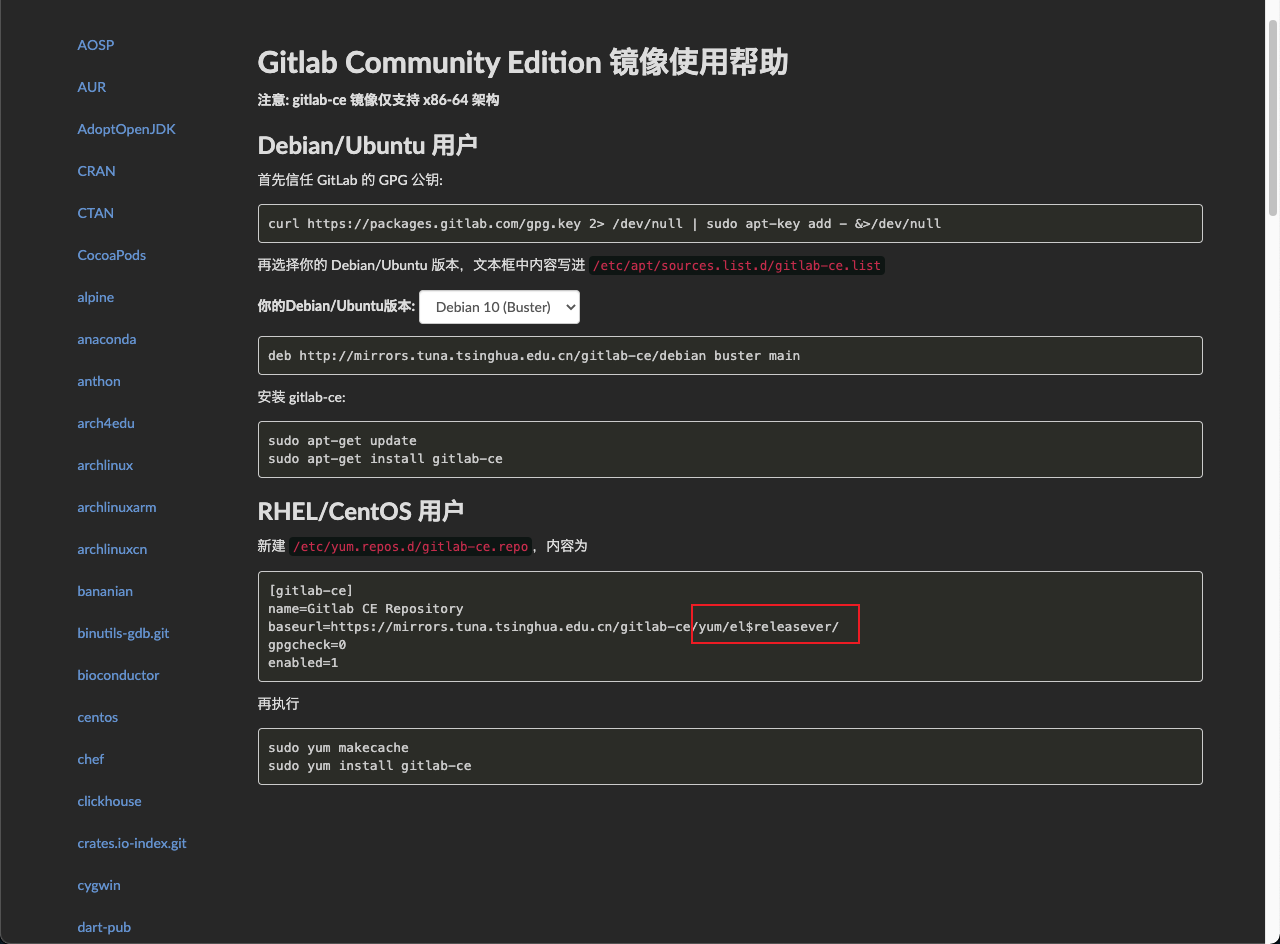This screenshot has height=944, width=1280.
Task: Click 'sudo yum install gitlab-ce' line
Action: [x=370, y=765]
